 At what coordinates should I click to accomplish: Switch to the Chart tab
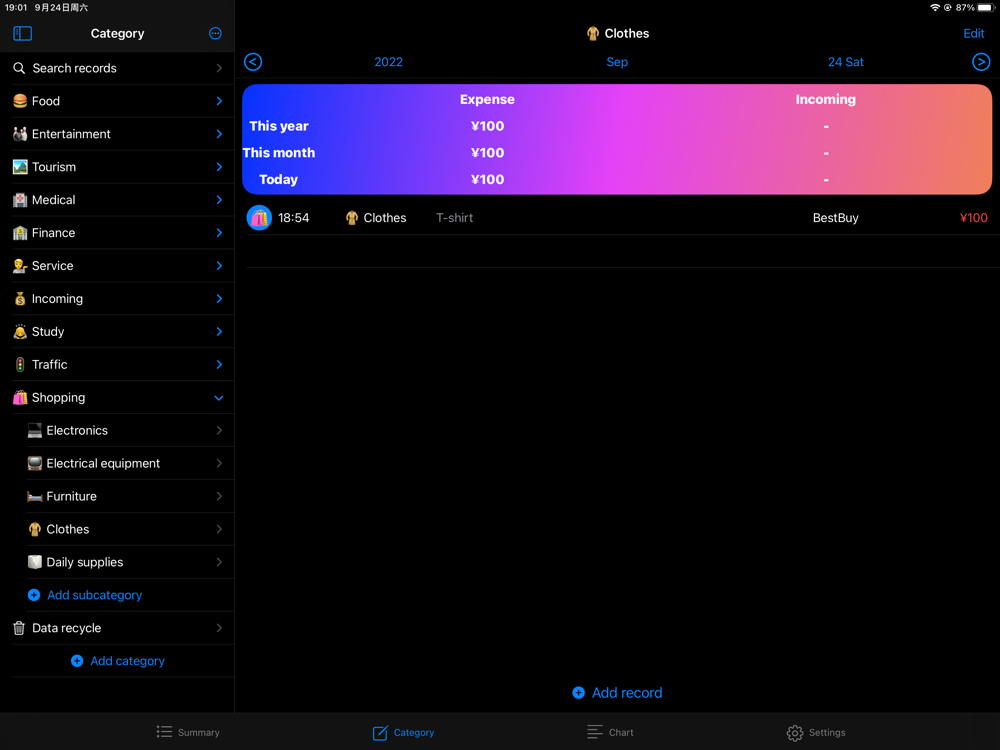(x=610, y=732)
